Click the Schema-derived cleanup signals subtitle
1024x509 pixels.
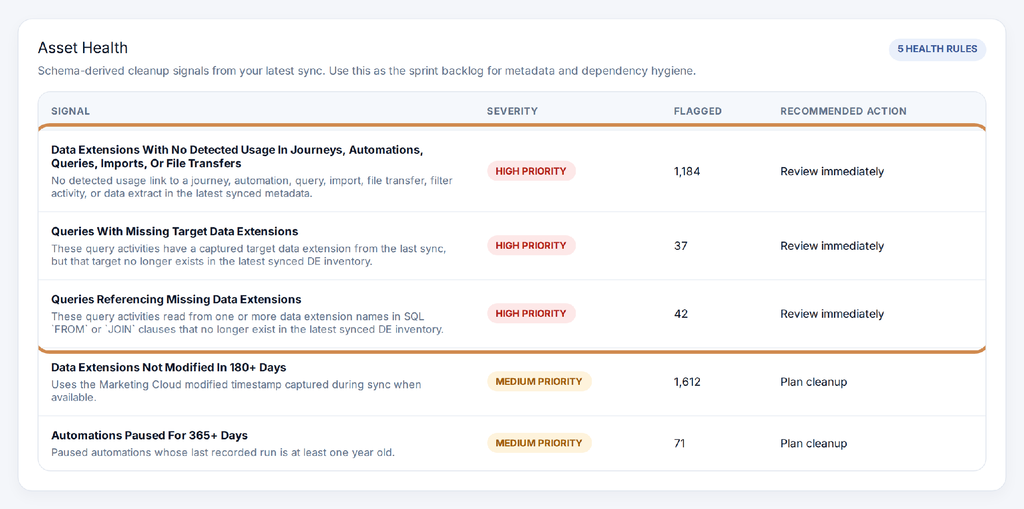[367, 71]
